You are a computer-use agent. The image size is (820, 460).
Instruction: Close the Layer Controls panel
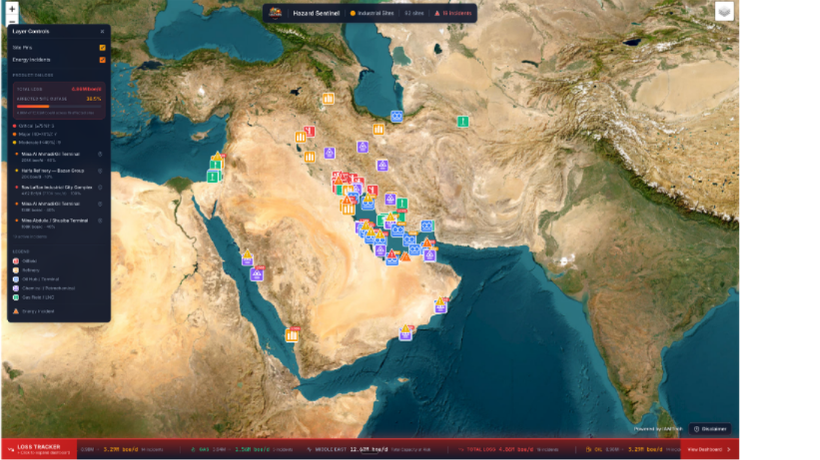(102, 31)
